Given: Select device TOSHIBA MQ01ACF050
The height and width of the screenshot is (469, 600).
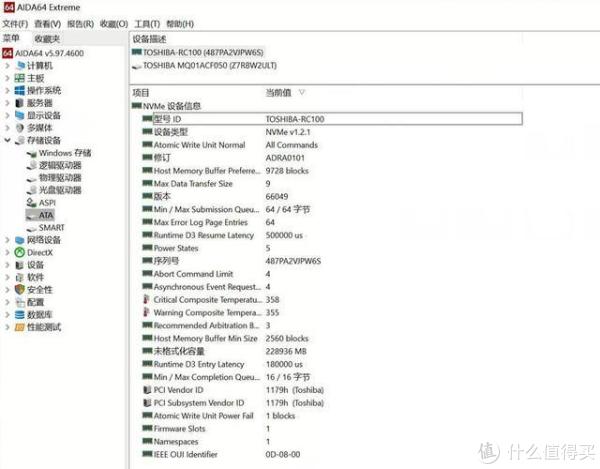Looking at the screenshot, I should [210, 65].
